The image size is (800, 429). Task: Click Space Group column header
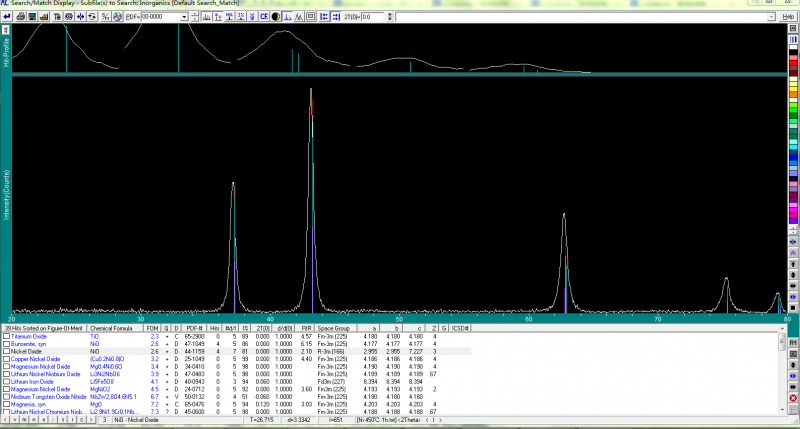[x=333, y=329]
